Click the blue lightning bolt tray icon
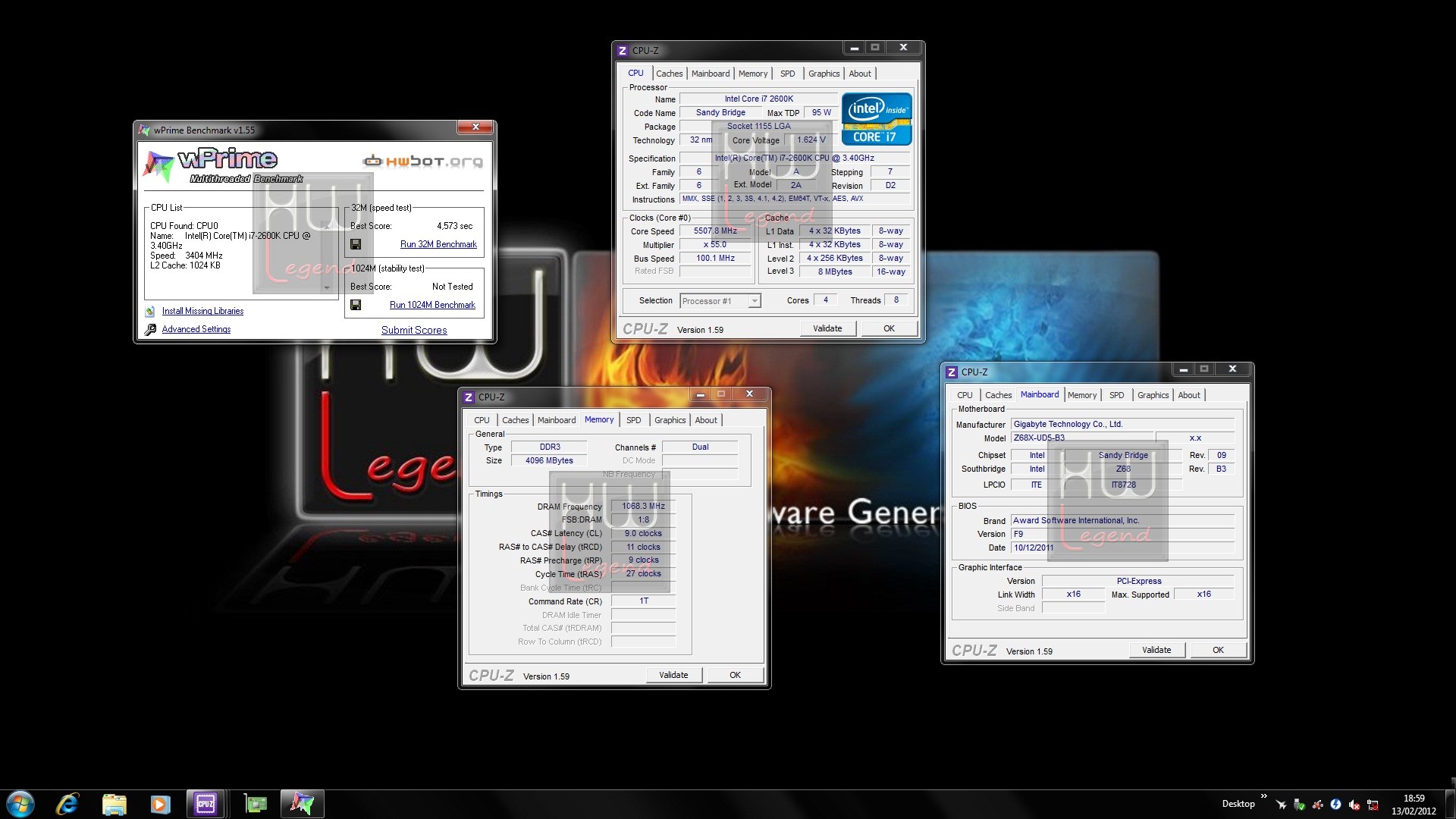Screen dimensions: 1456x819 click(1335, 805)
